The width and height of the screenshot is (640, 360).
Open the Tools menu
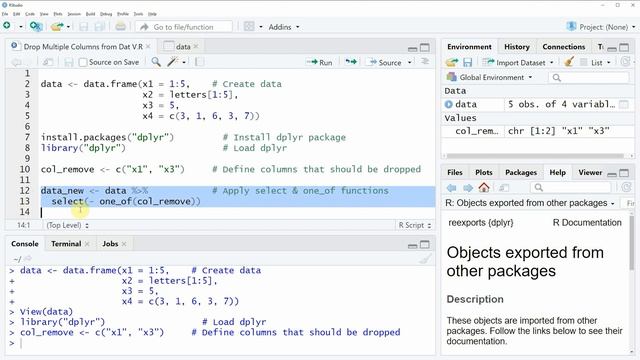coord(138,14)
